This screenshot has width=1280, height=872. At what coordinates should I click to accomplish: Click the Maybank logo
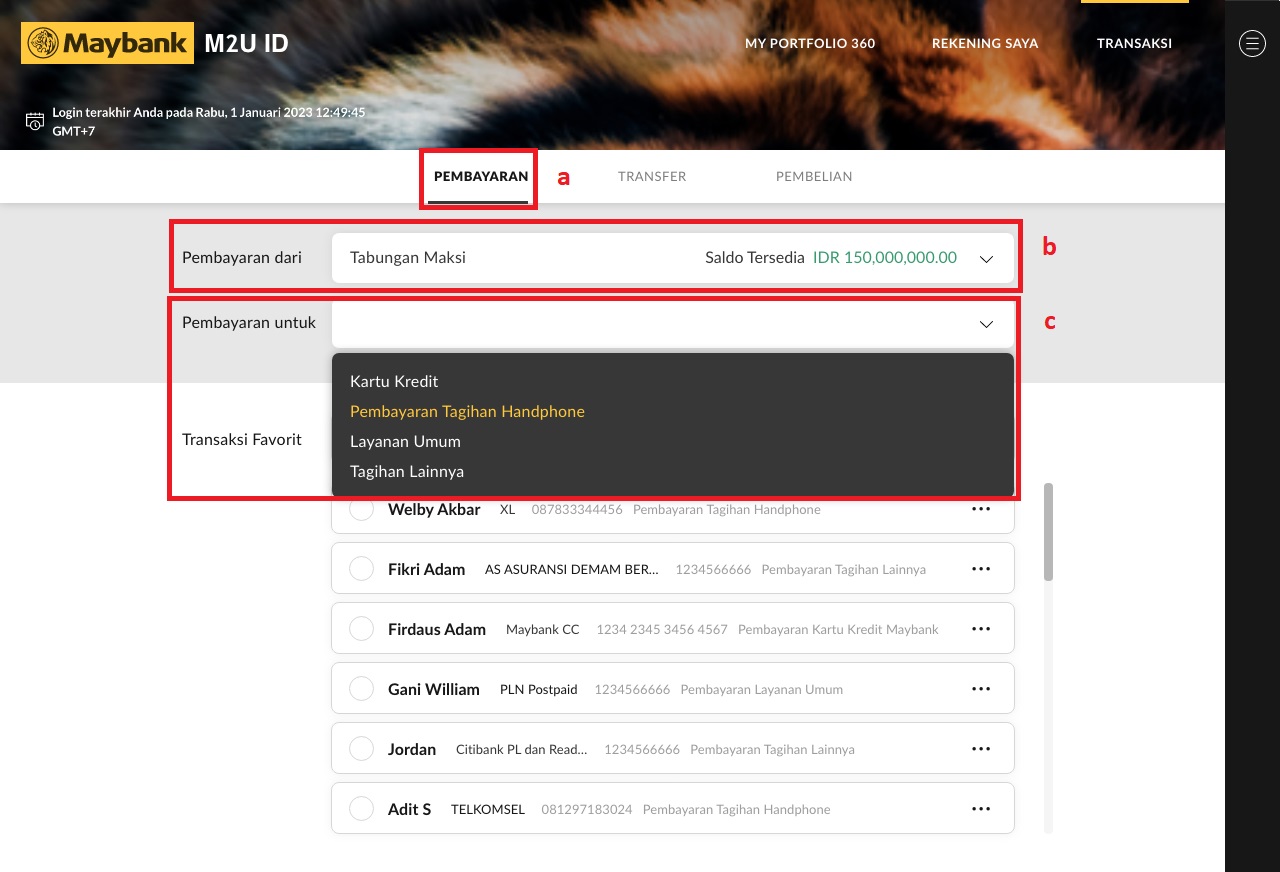[x=107, y=43]
